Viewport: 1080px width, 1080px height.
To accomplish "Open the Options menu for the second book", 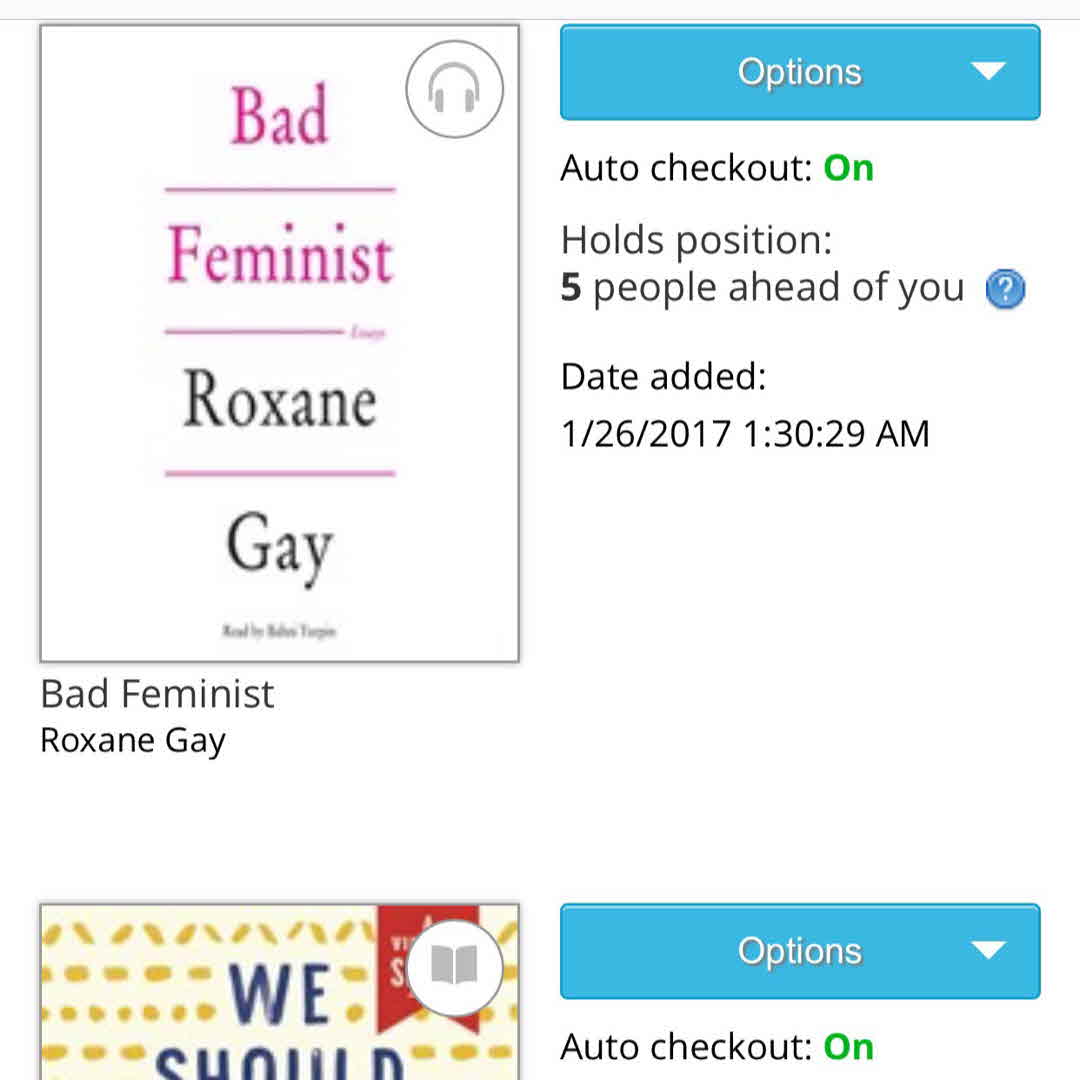I will coord(799,950).
